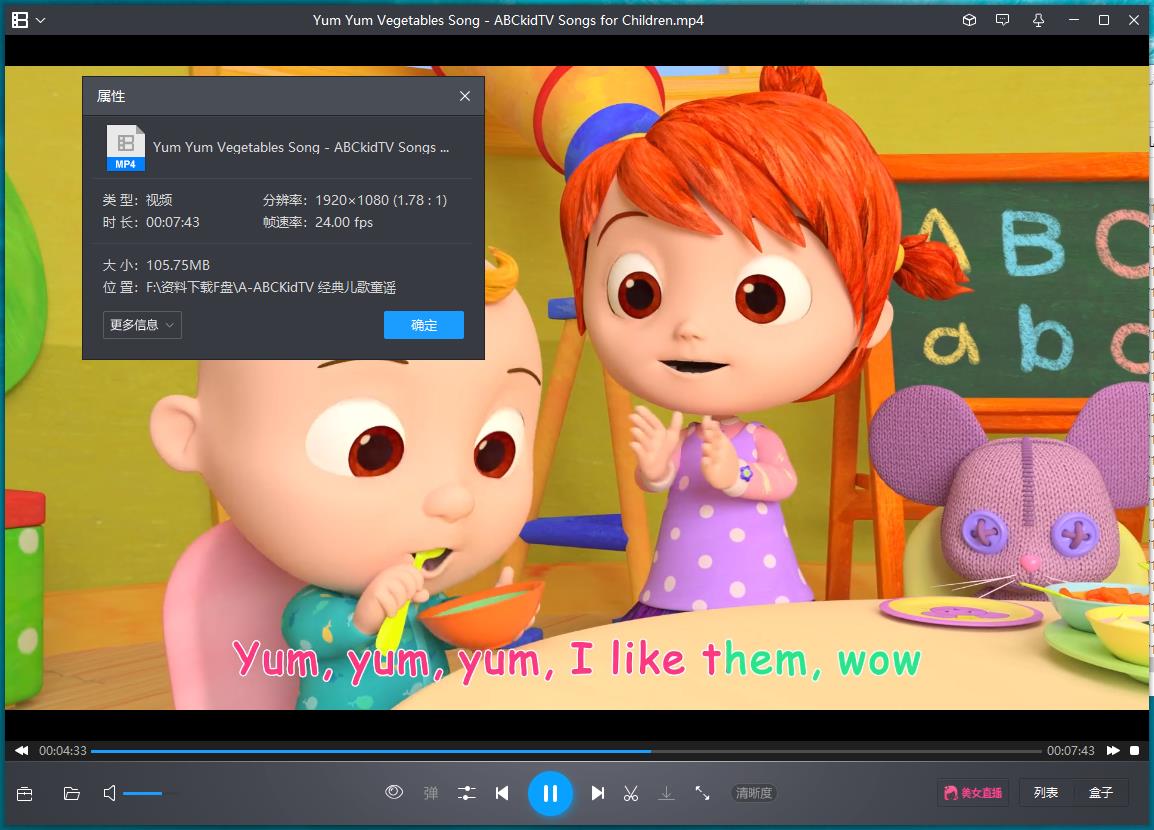Adjust the volume slider
Image resolution: width=1154 pixels, height=830 pixels.
(x=151, y=793)
